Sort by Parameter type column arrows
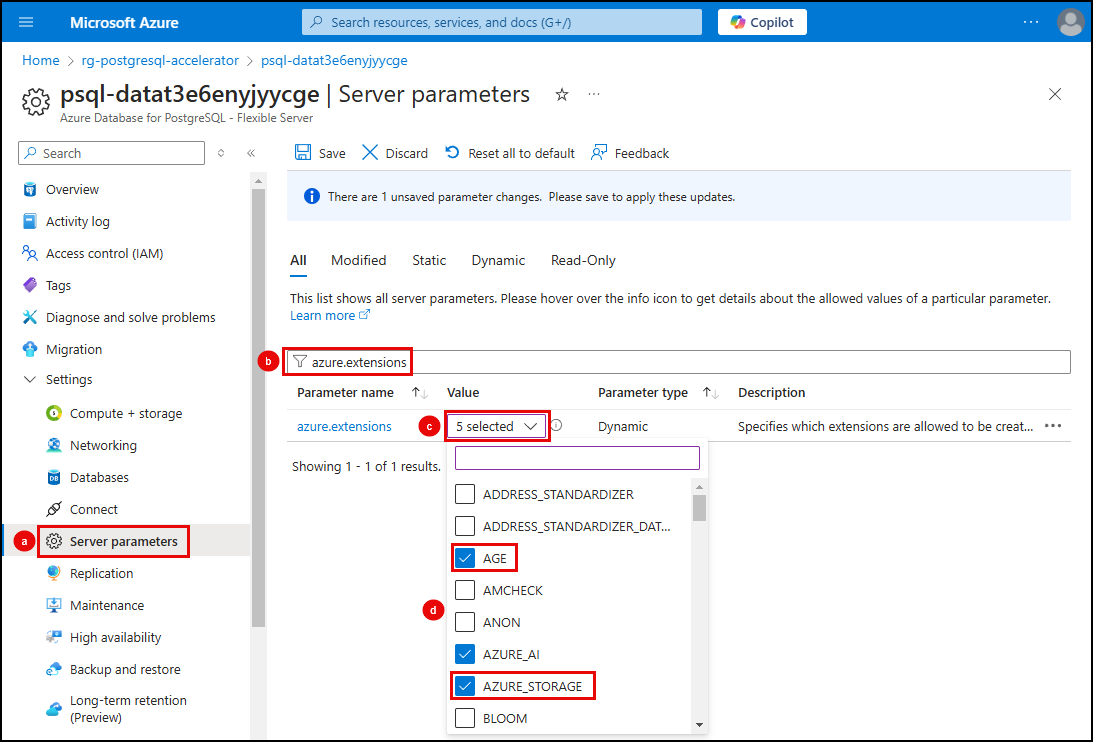This screenshot has height=742, width=1093. click(x=711, y=393)
